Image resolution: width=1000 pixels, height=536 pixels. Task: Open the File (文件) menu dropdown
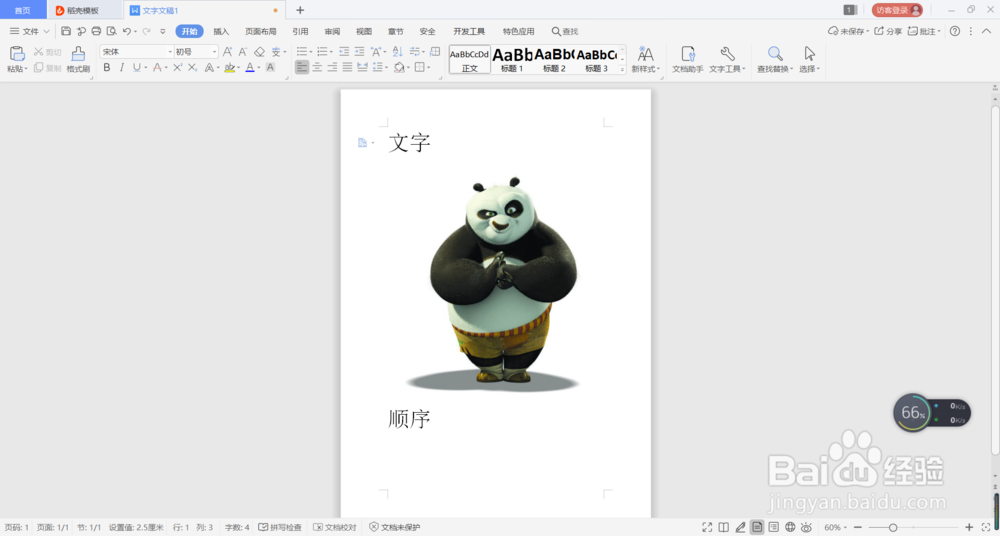pyautogui.click(x=29, y=31)
